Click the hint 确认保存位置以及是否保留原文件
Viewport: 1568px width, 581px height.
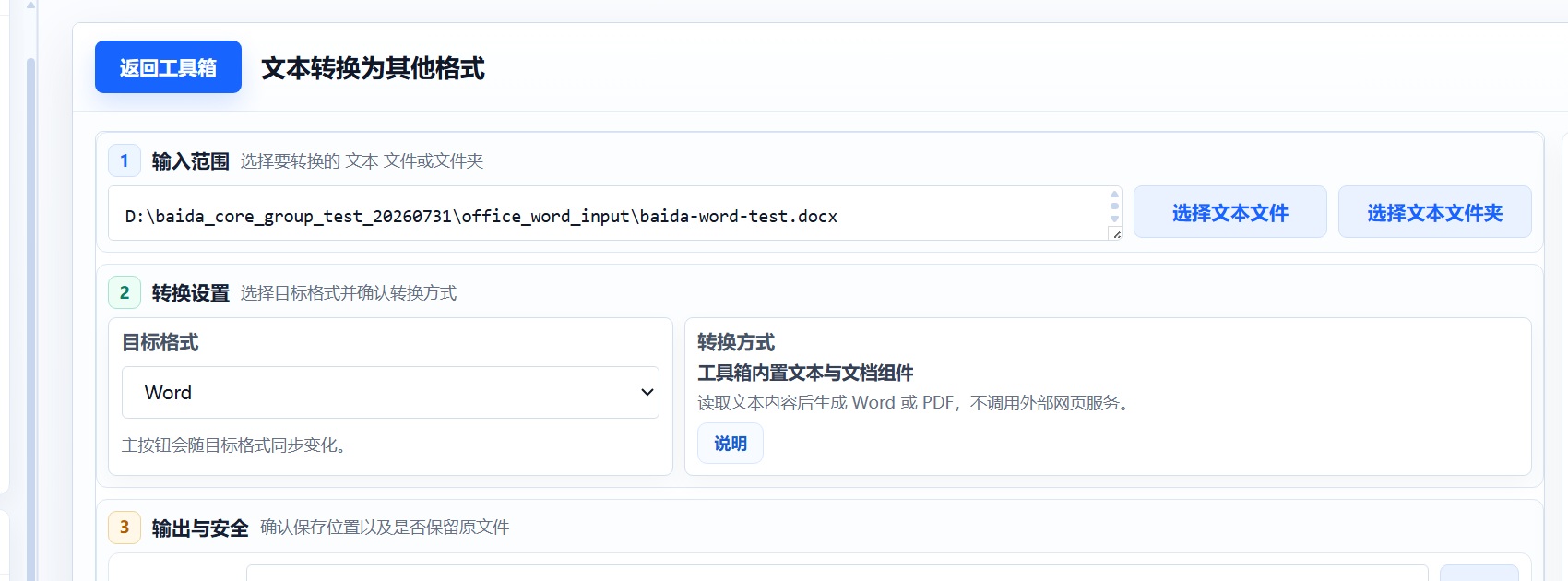[385, 528]
